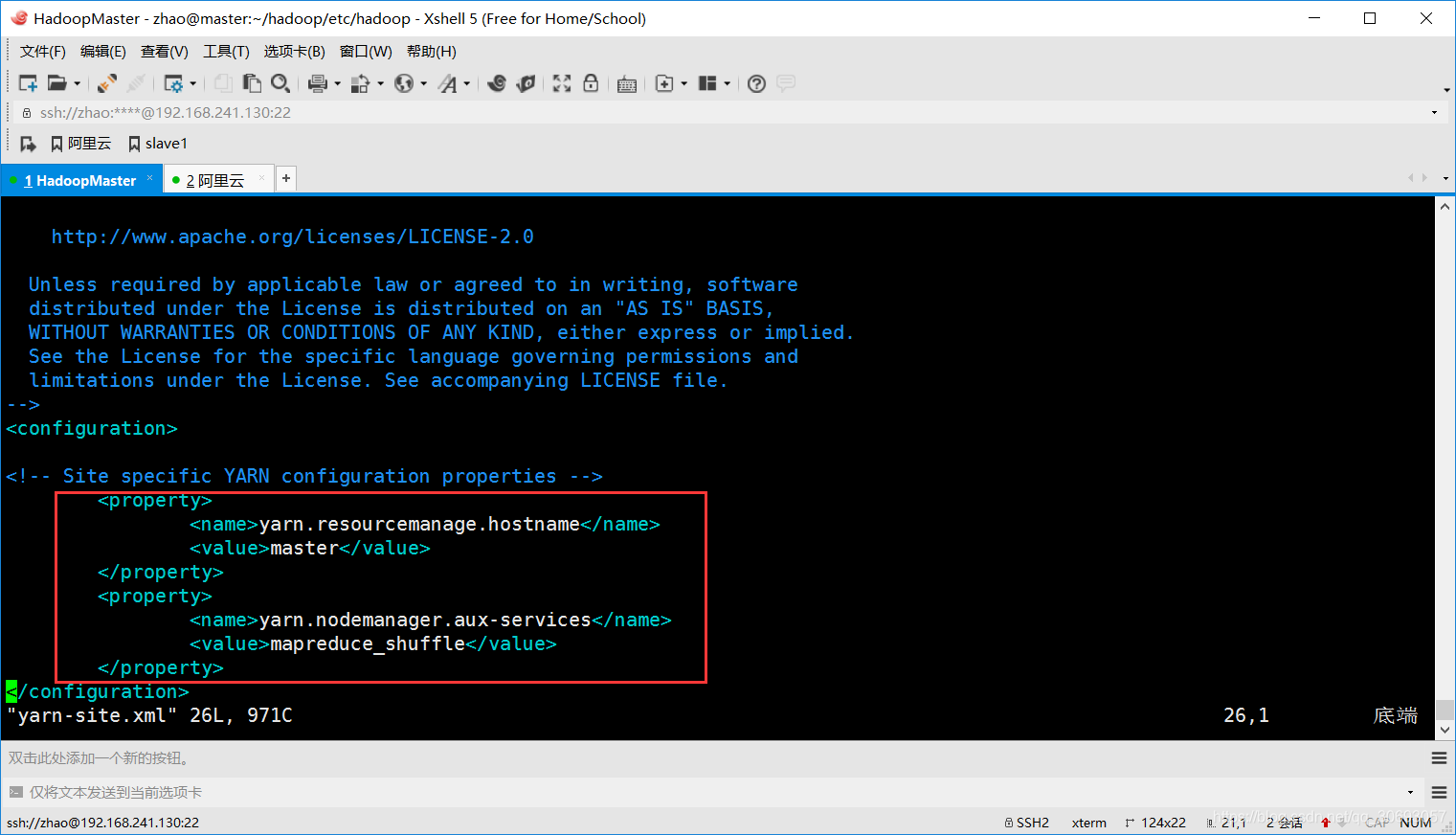Screen dimensions: 1456x835
Task: Open the quick button bar hamburger menu
Action: click(x=1439, y=758)
